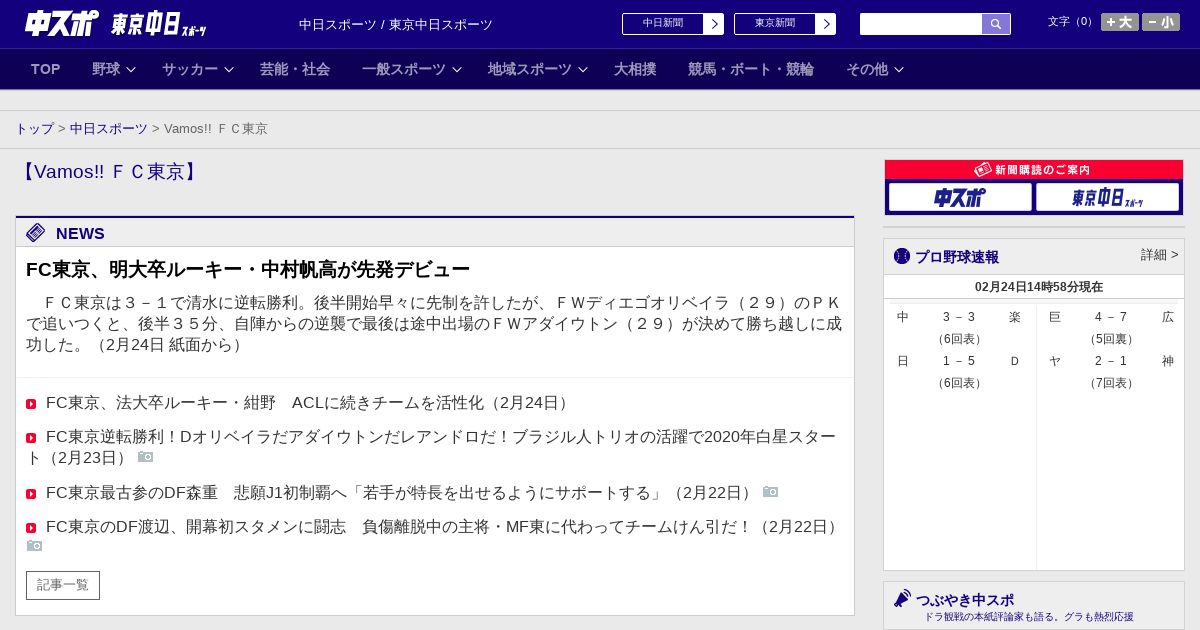The height and width of the screenshot is (630, 1200).
Task: Click the つぶやき中スポ megaphone icon
Action: pos(903,598)
